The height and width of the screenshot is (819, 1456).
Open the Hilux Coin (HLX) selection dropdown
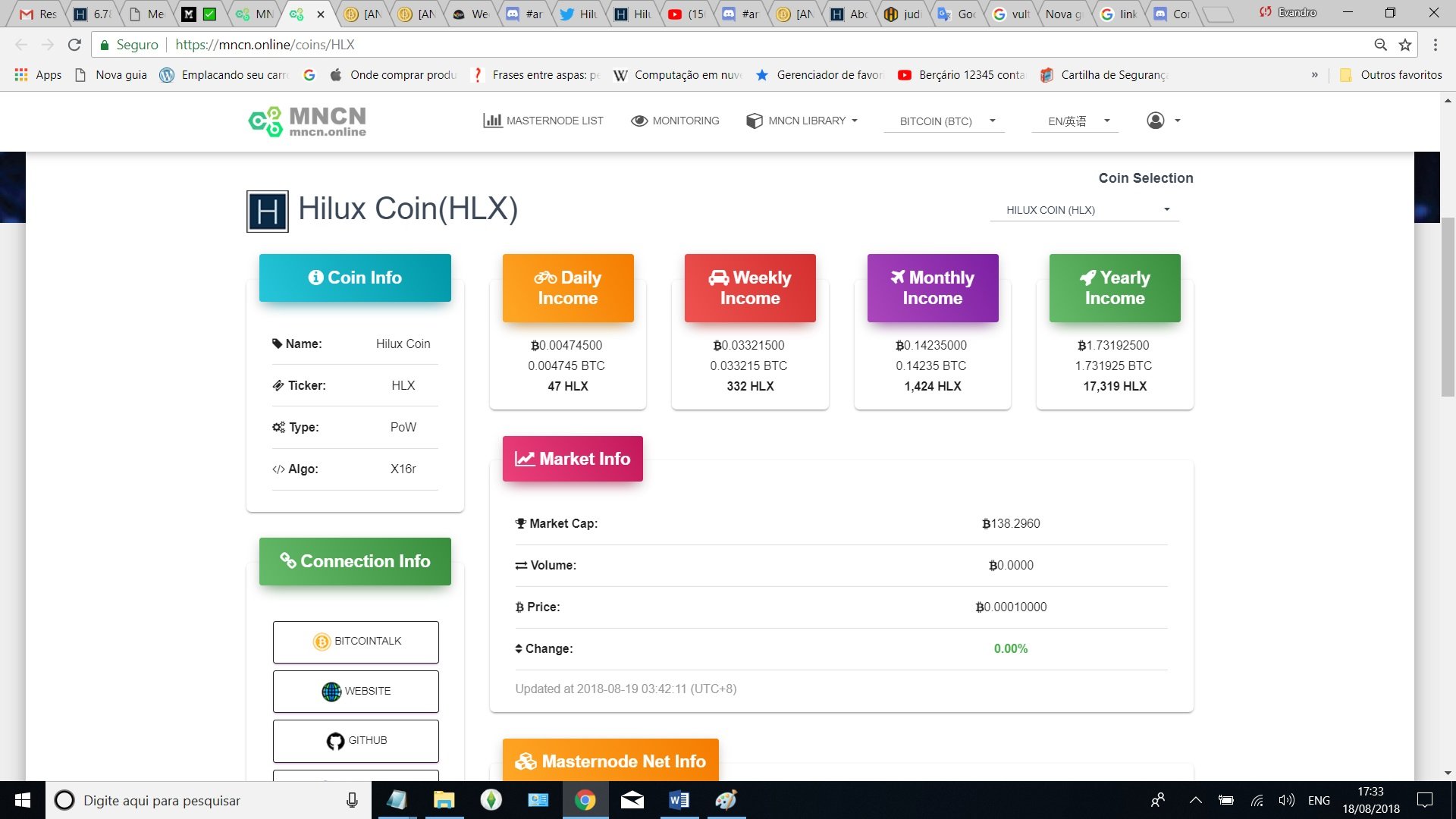[1084, 210]
